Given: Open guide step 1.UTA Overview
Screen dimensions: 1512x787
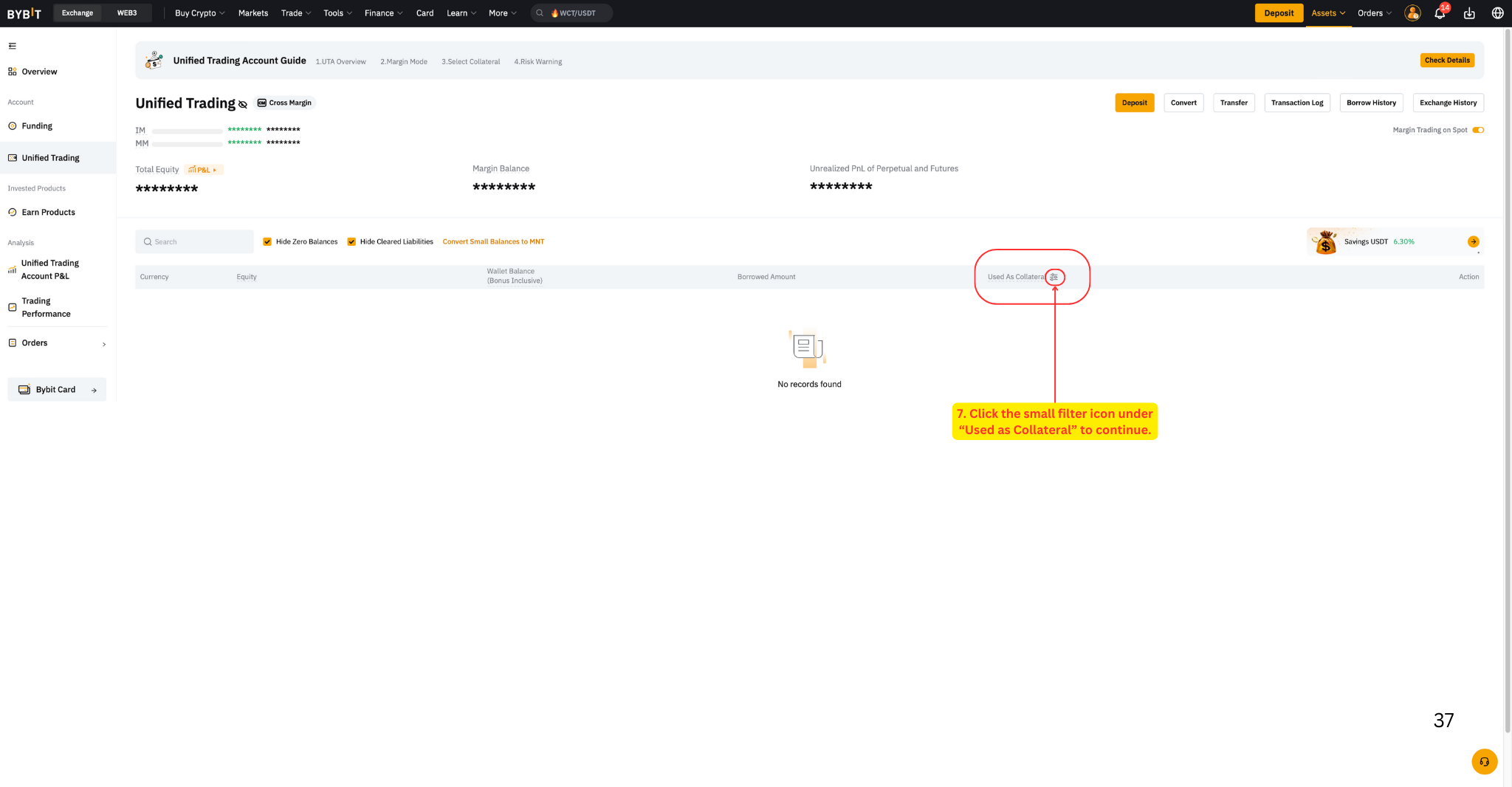Looking at the screenshot, I should [340, 62].
